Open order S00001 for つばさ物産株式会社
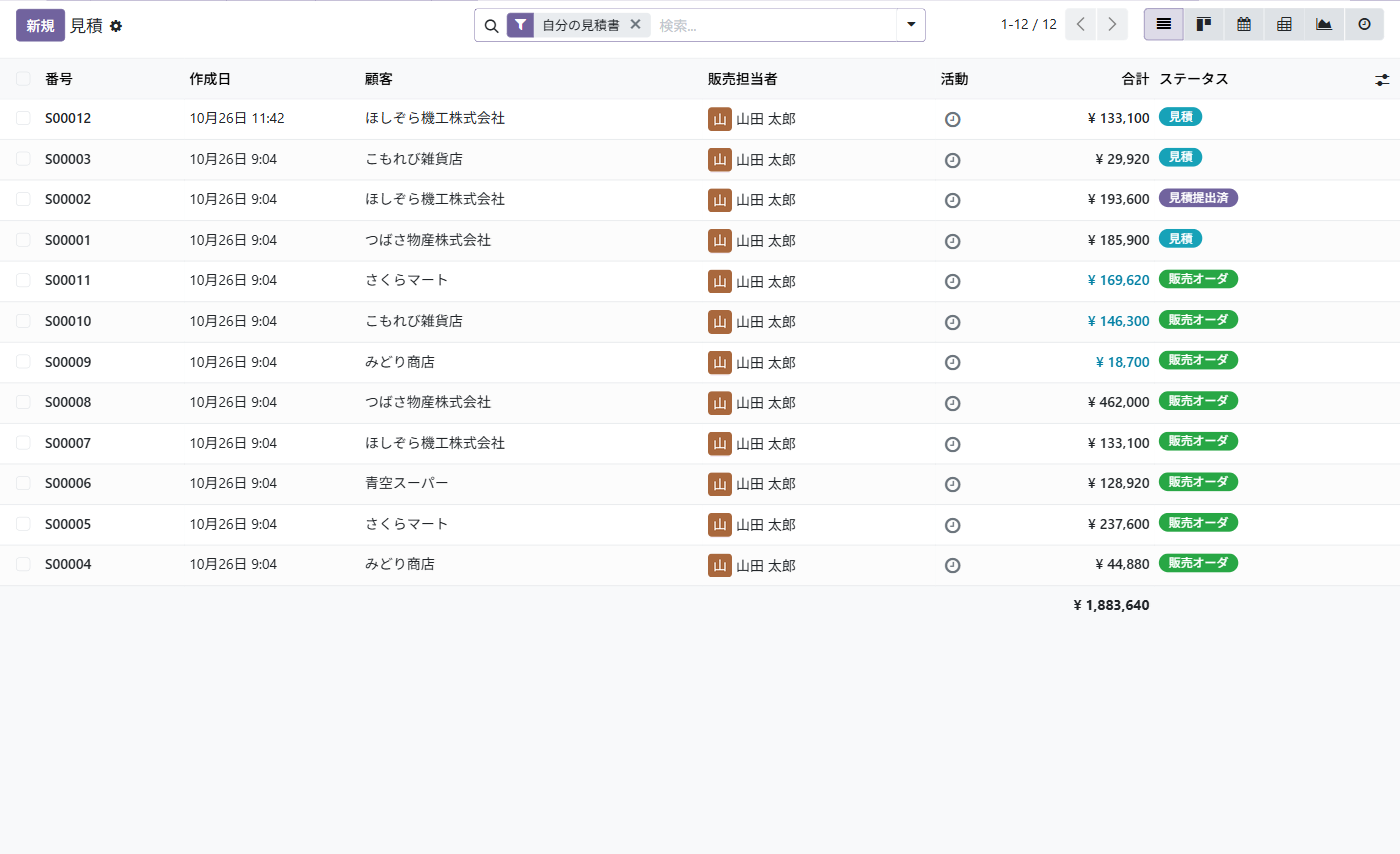1400x854 pixels. tap(700, 240)
